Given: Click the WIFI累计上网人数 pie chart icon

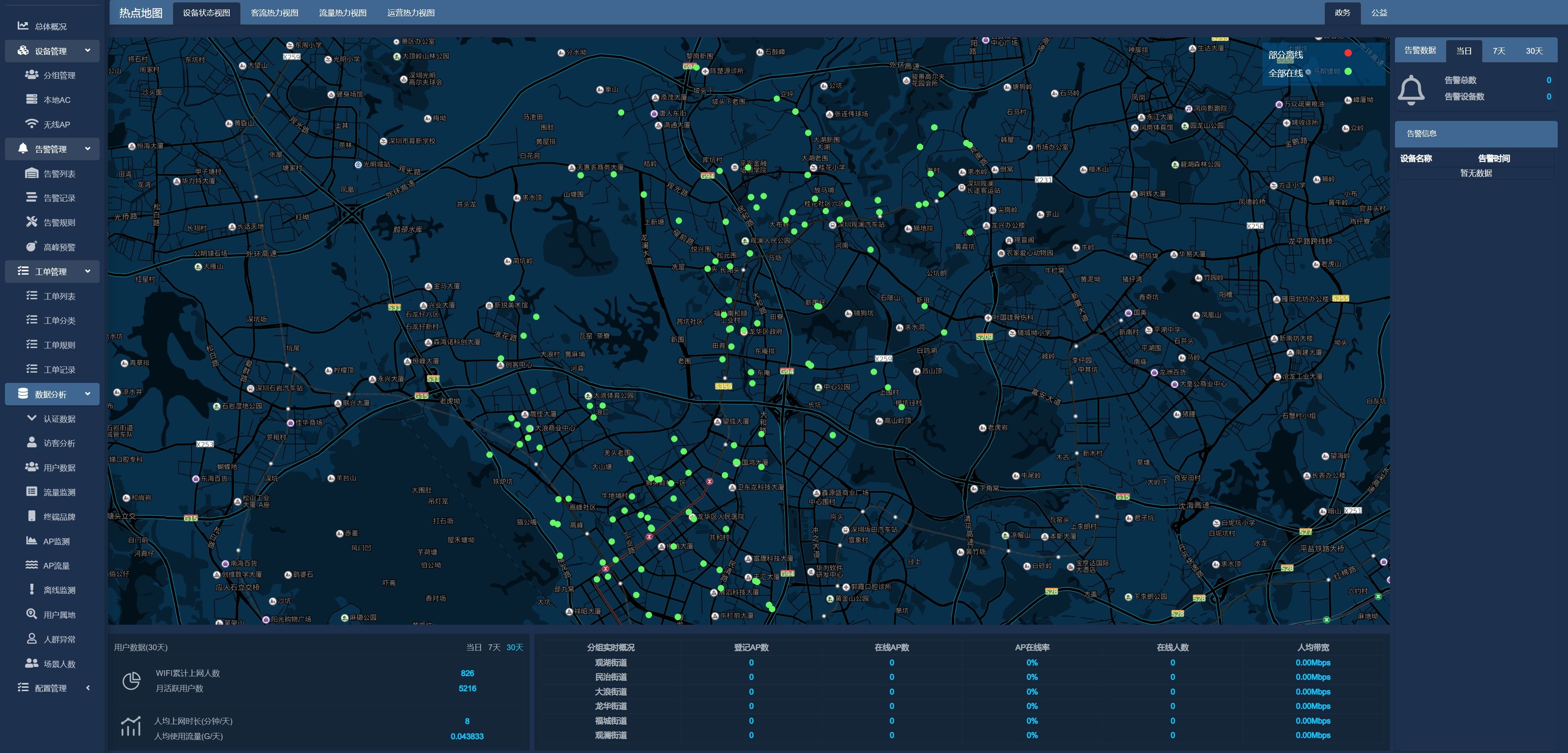Looking at the screenshot, I should 132,680.
